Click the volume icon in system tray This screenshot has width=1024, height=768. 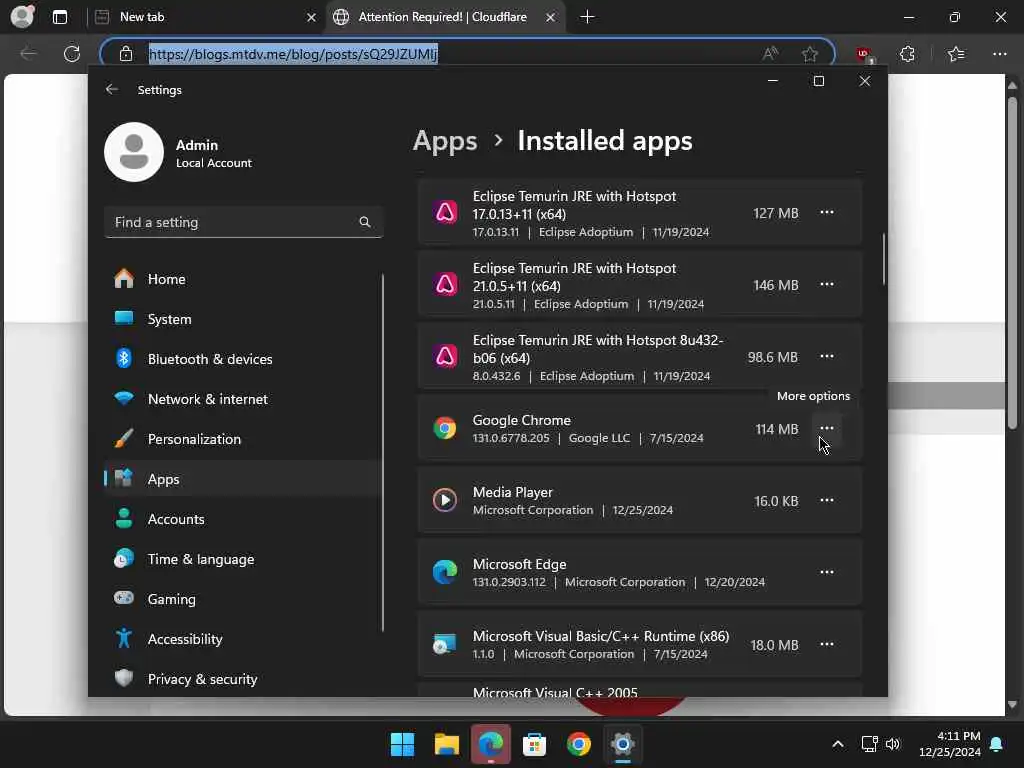coord(893,744)
